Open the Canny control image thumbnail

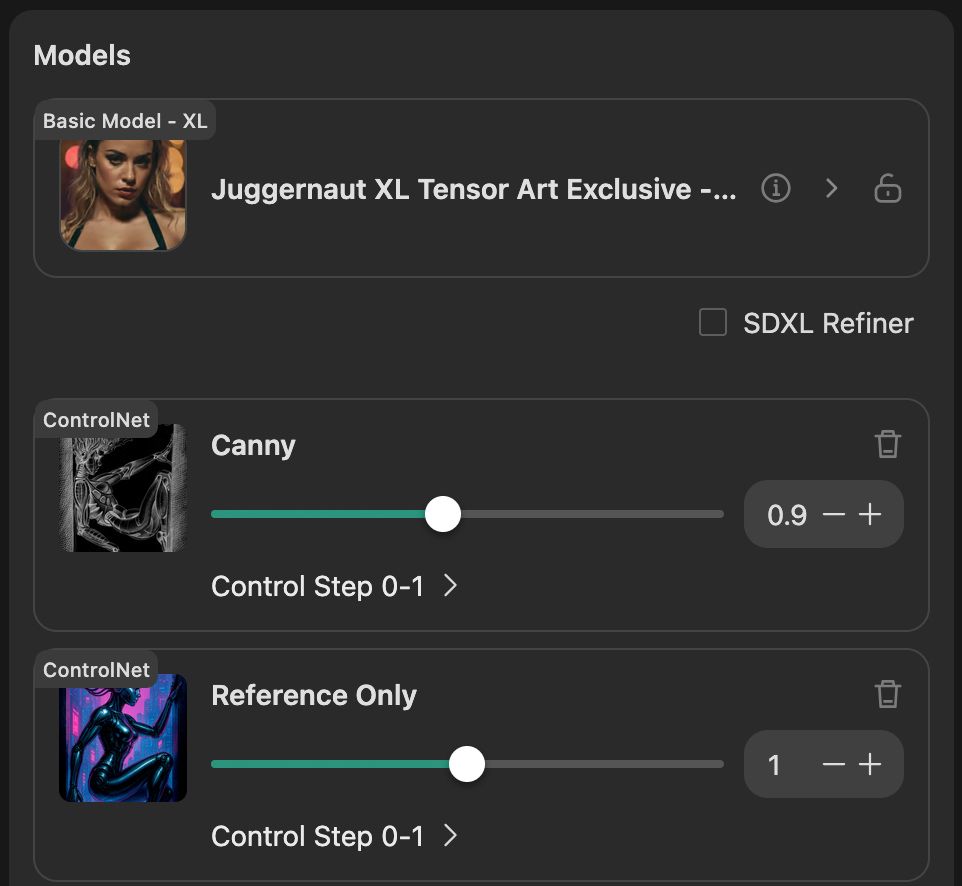123,488
